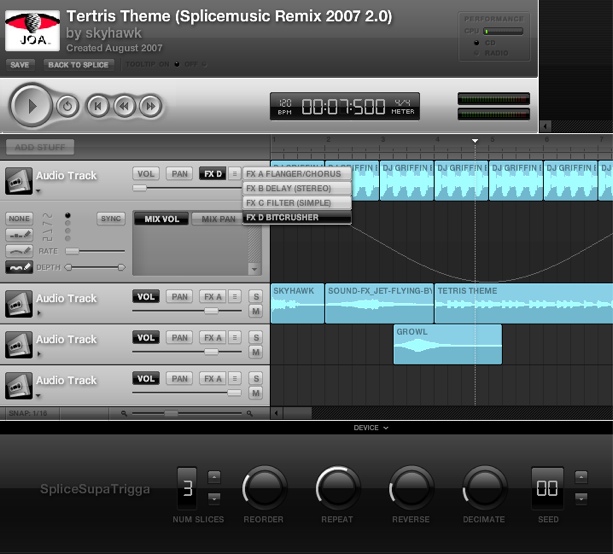This screenshot has width=613, height=554.
Task: Expand the first Audio Track disclosure arrow
Action: [x=40, y=188]
